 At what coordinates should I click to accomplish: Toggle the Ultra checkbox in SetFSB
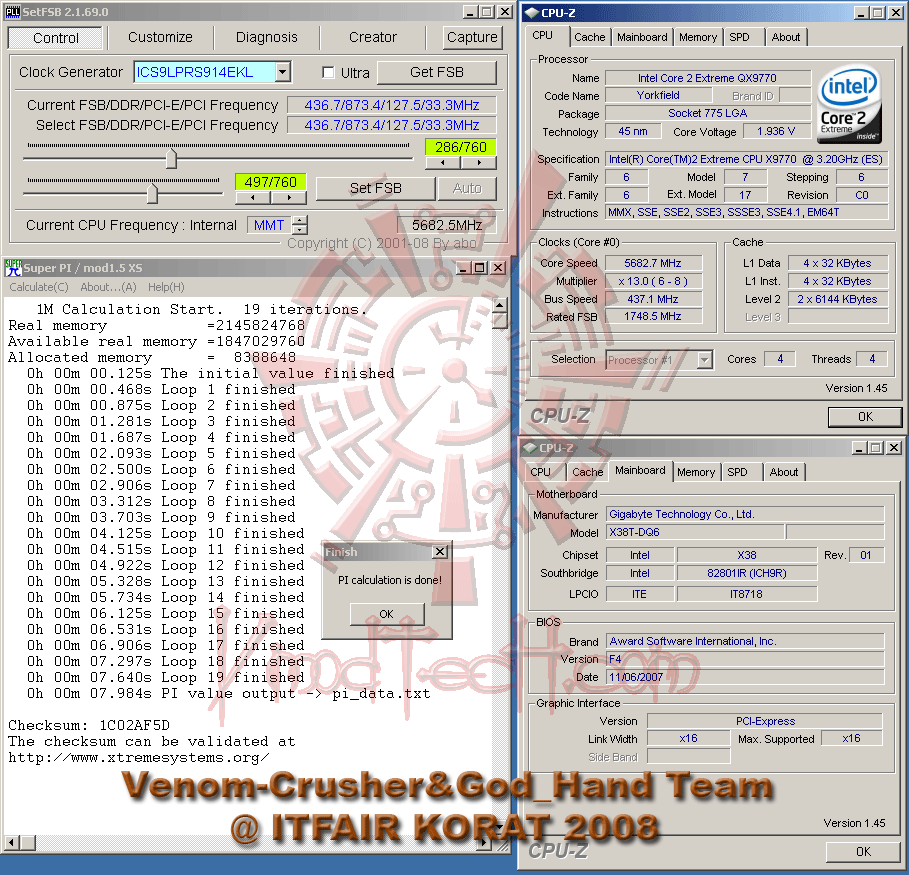click(328, 72)
